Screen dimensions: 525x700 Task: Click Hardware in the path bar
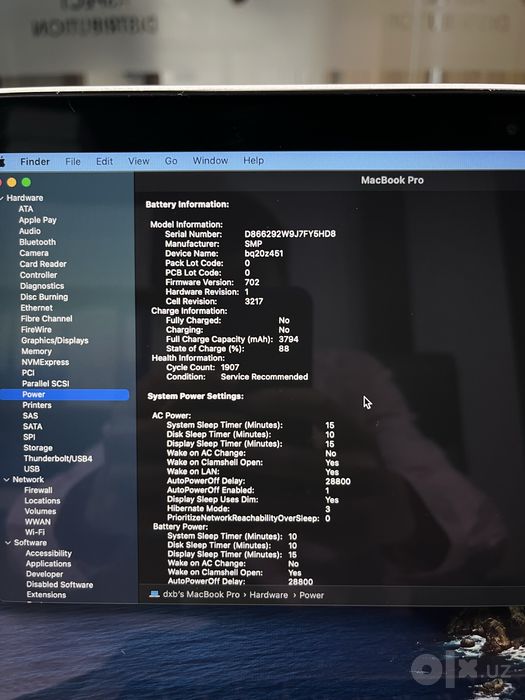click(x=269, y=595)
